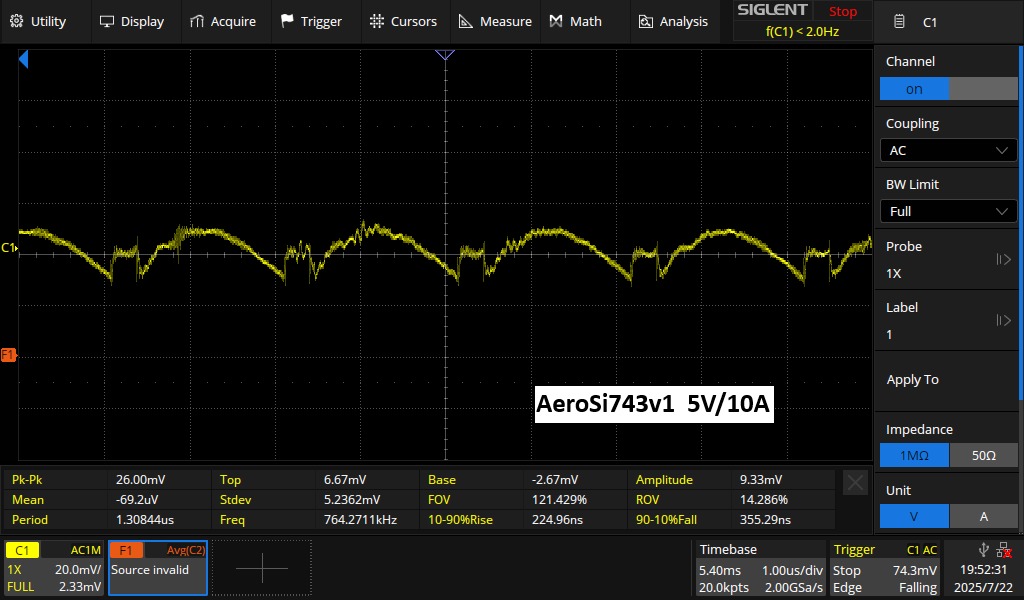Click the Acquire waveform icon
Screen dimensions: 1024x600
click(x=197, y=22)
